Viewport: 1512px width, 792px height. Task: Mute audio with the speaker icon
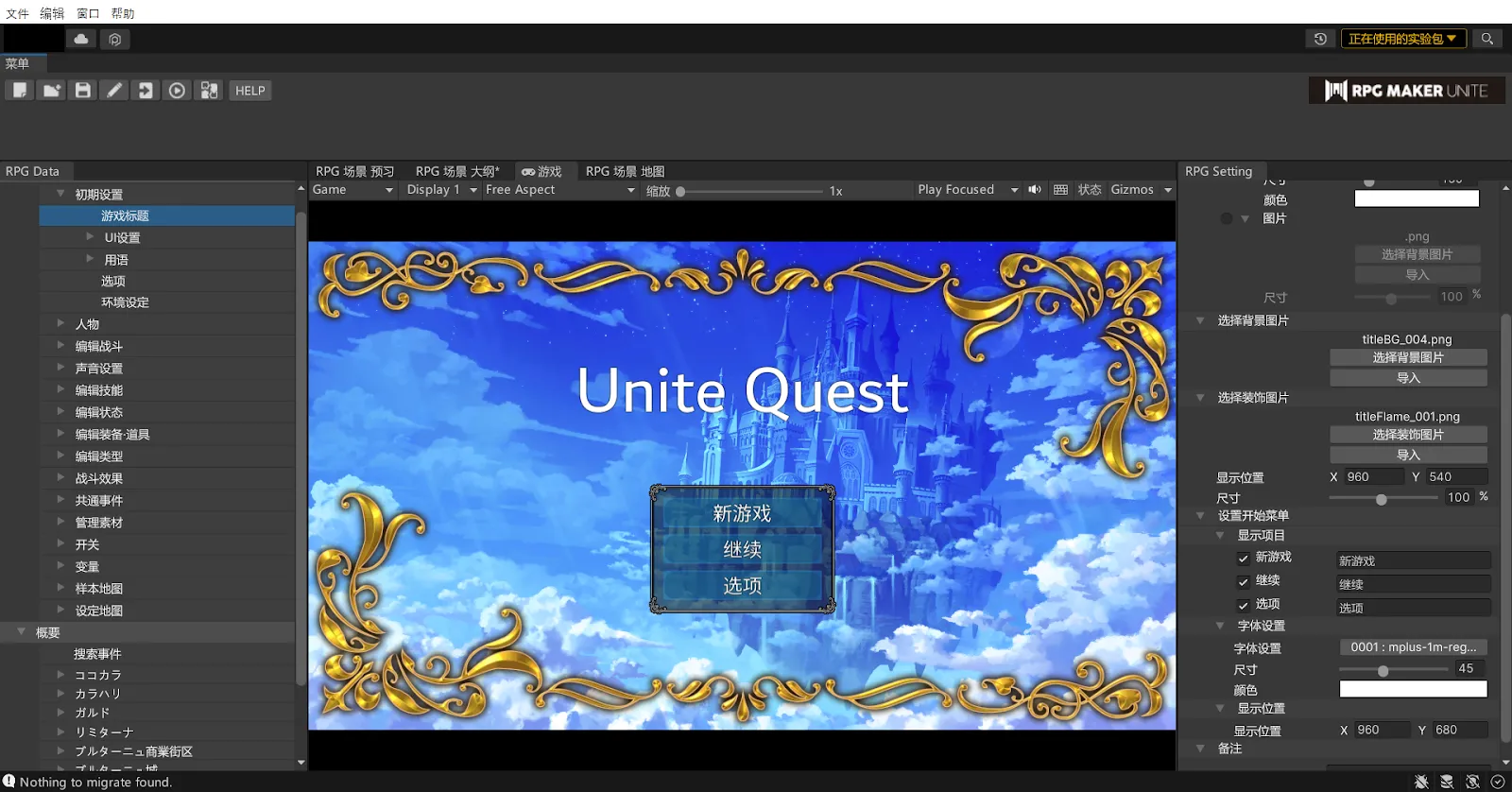tap(1035, 190)
